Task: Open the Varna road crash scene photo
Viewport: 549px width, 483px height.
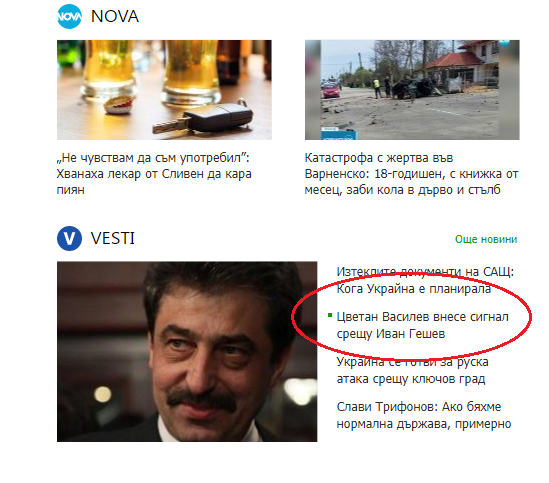Action: [x=412, y=90]
